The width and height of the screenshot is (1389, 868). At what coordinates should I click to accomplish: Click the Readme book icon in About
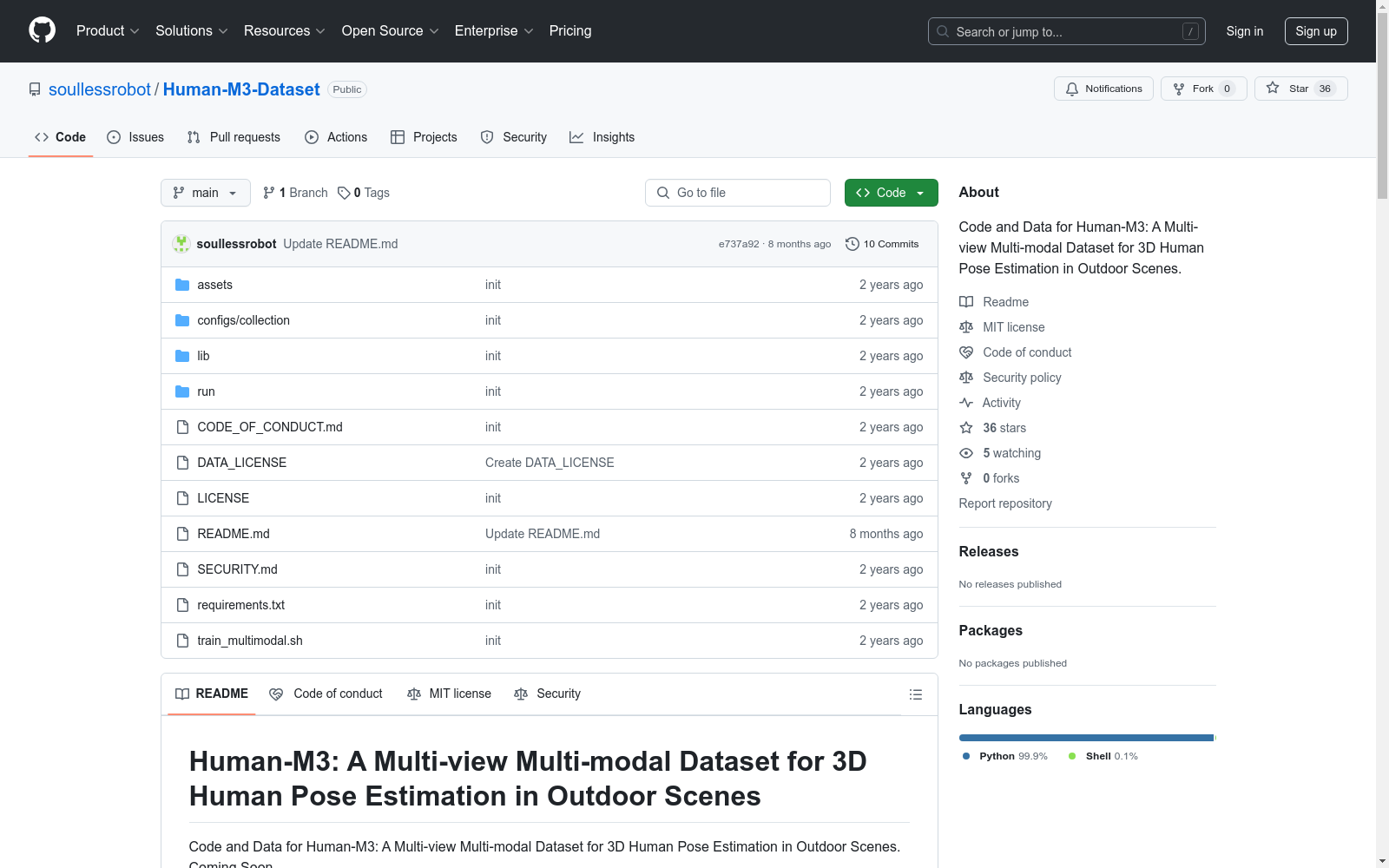pyautogui.click(x=966, y=302)
